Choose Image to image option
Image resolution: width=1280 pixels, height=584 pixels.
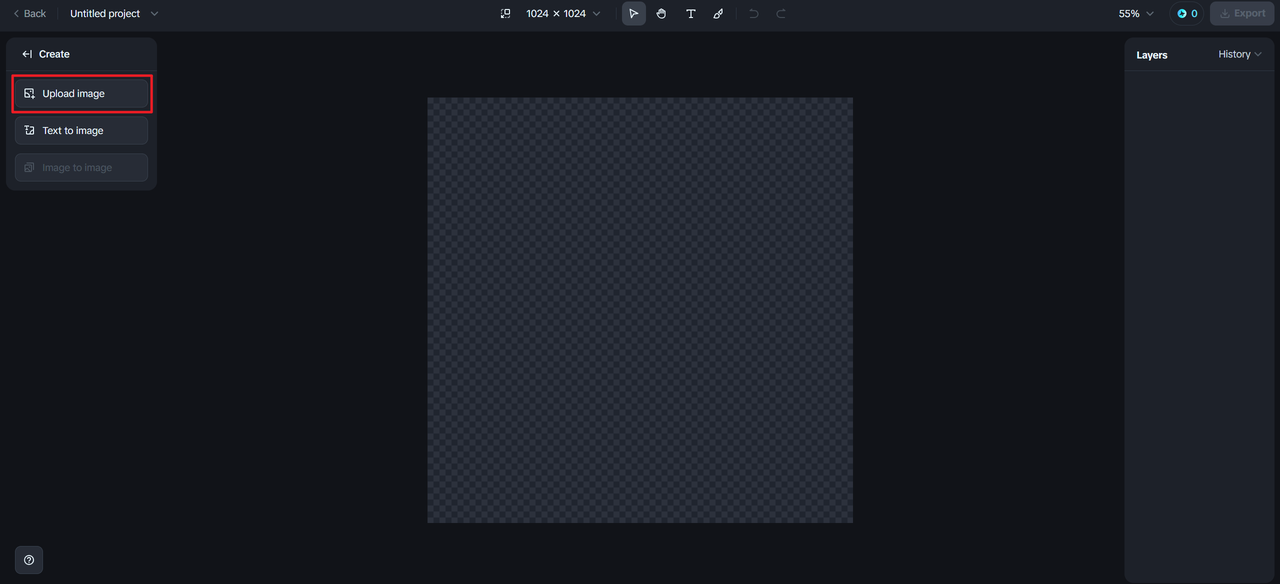pyautogui.click(x=81, y=167)
